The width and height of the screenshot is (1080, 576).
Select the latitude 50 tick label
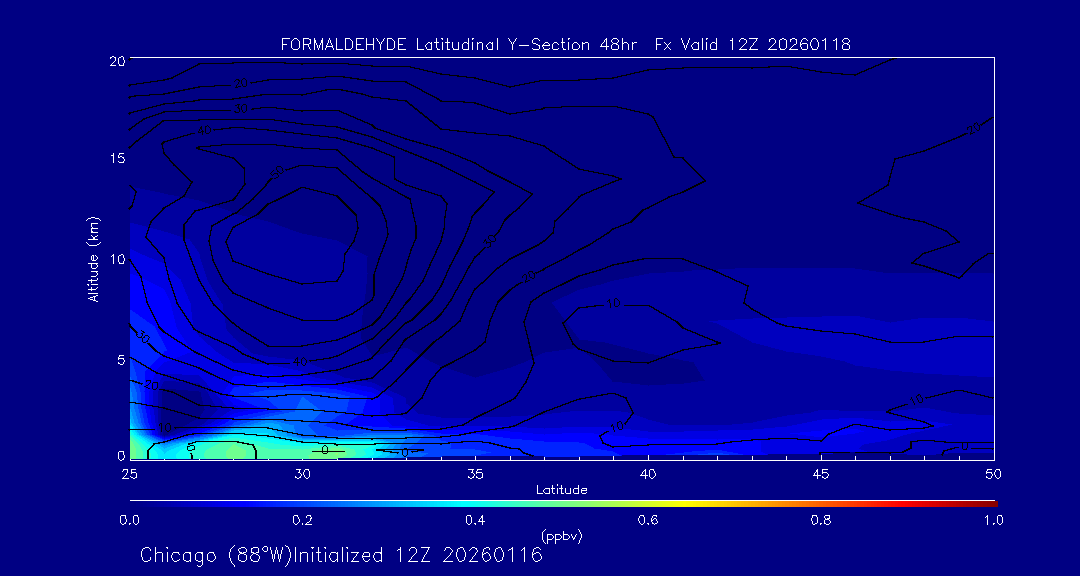pyautogui.click(x=993, y=473)
